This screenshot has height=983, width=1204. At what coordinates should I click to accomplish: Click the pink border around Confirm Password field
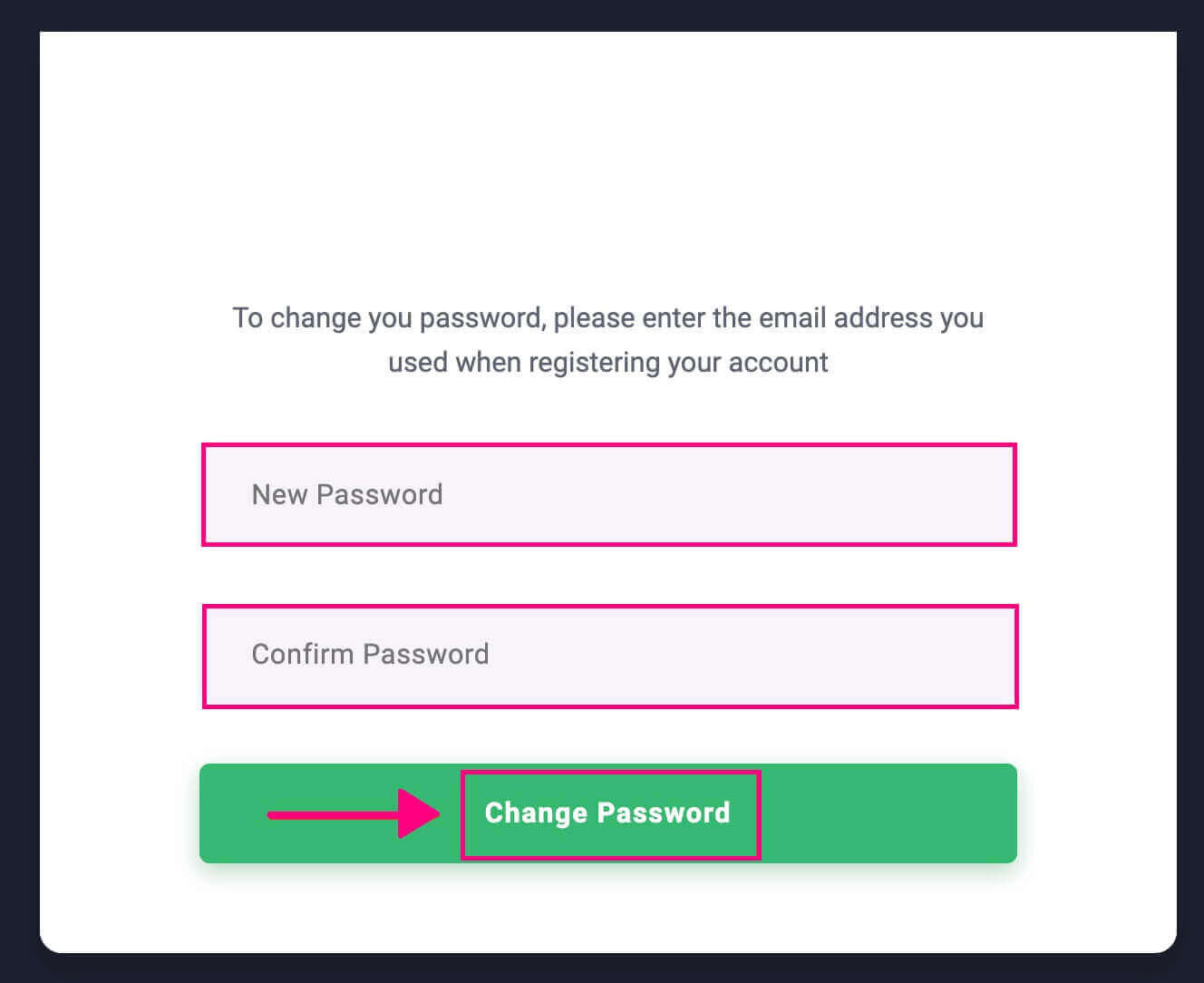(x=609, y=608)
